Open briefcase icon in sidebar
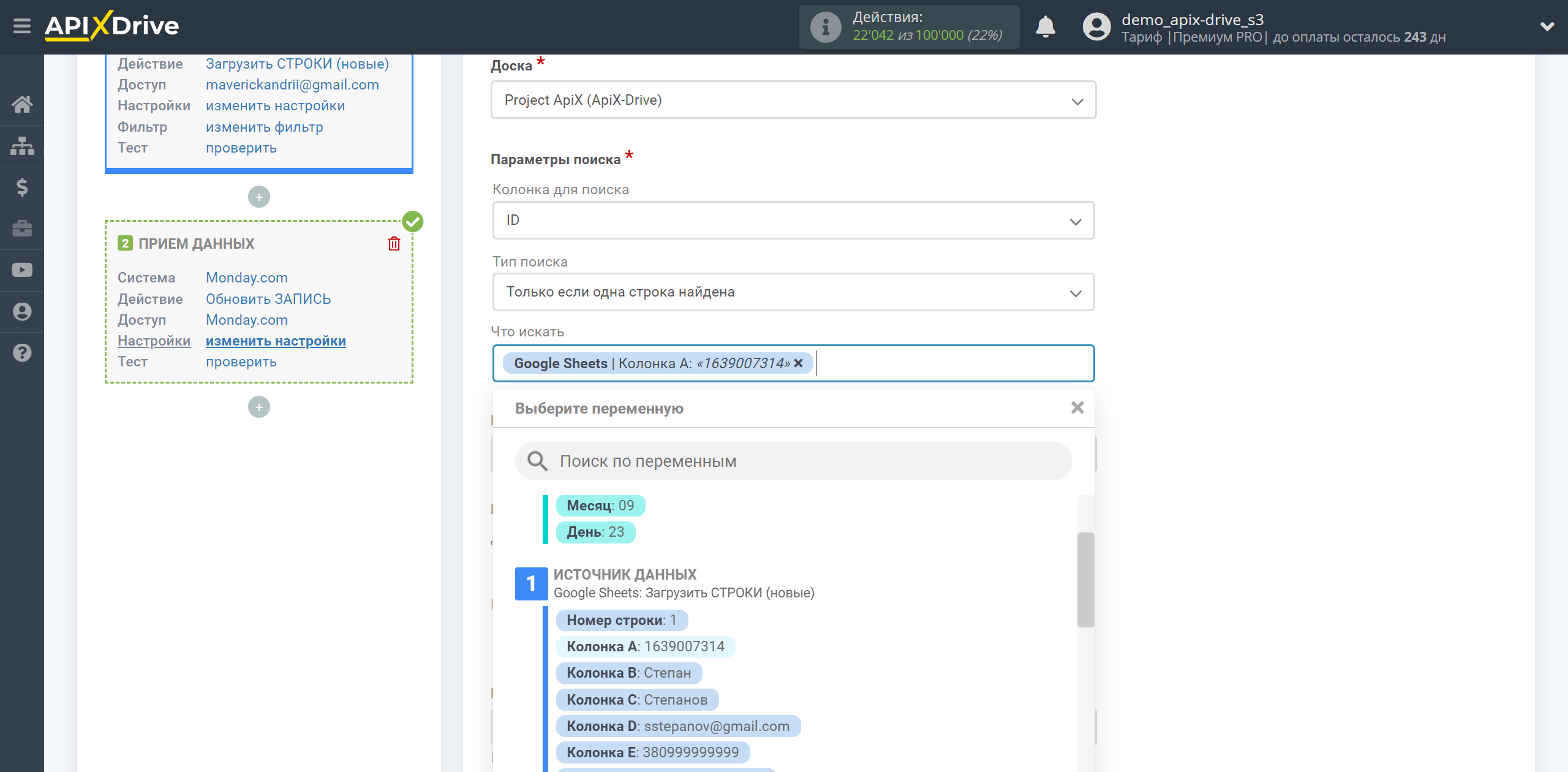The width and height of the screenshot is (1568, 772). point(22,229)
